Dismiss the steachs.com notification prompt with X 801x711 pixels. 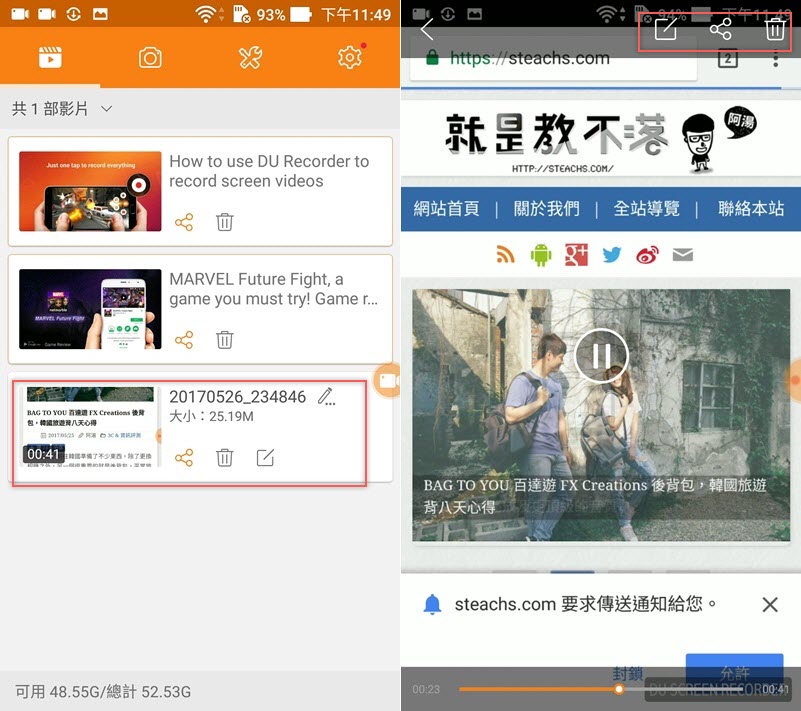pyautogui.click(x=770, y=605)
